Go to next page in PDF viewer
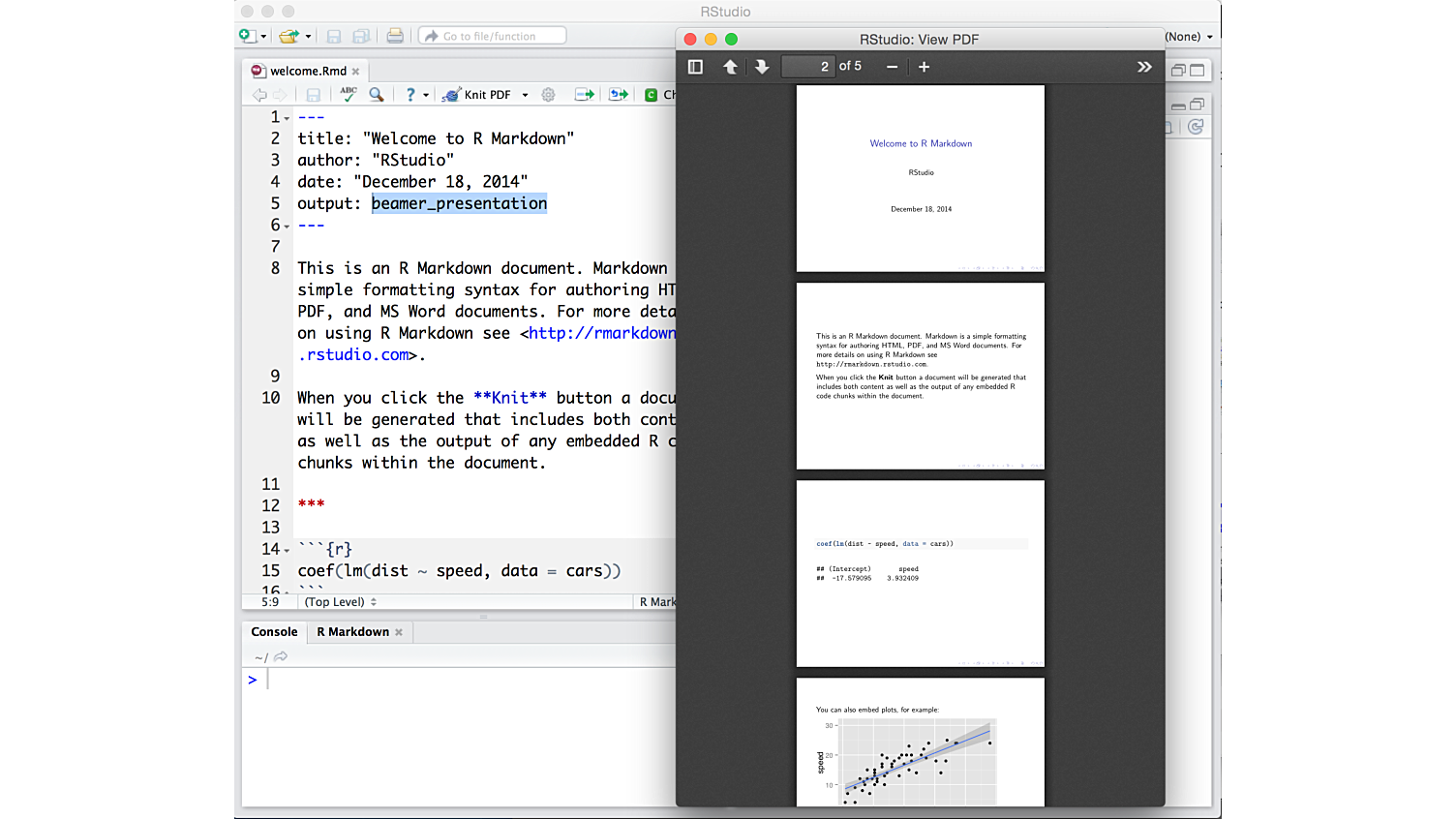This screenshot has height=819, width=1456. pos(762,67)
